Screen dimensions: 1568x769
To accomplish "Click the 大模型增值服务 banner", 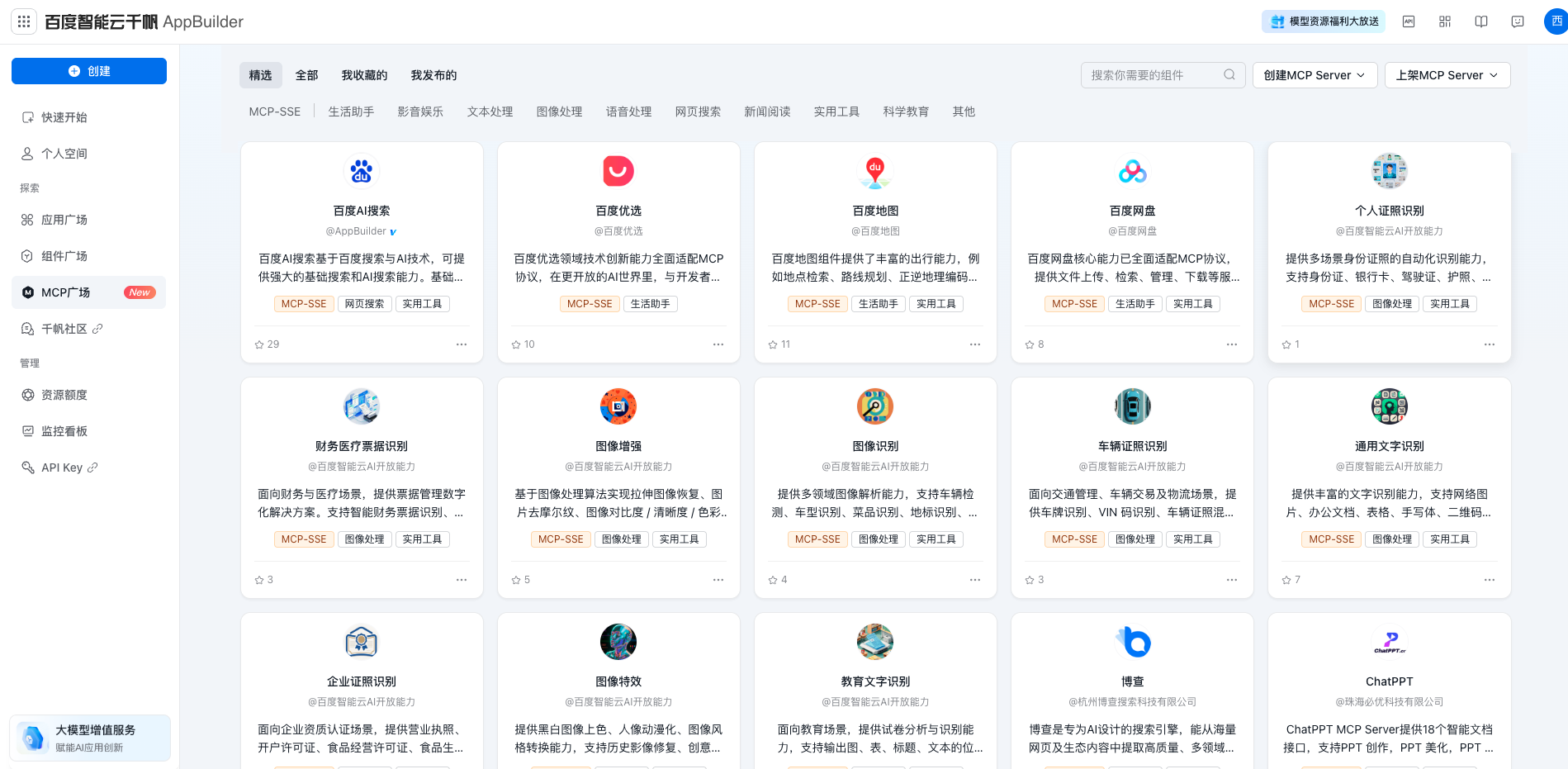I will (90, 738).
